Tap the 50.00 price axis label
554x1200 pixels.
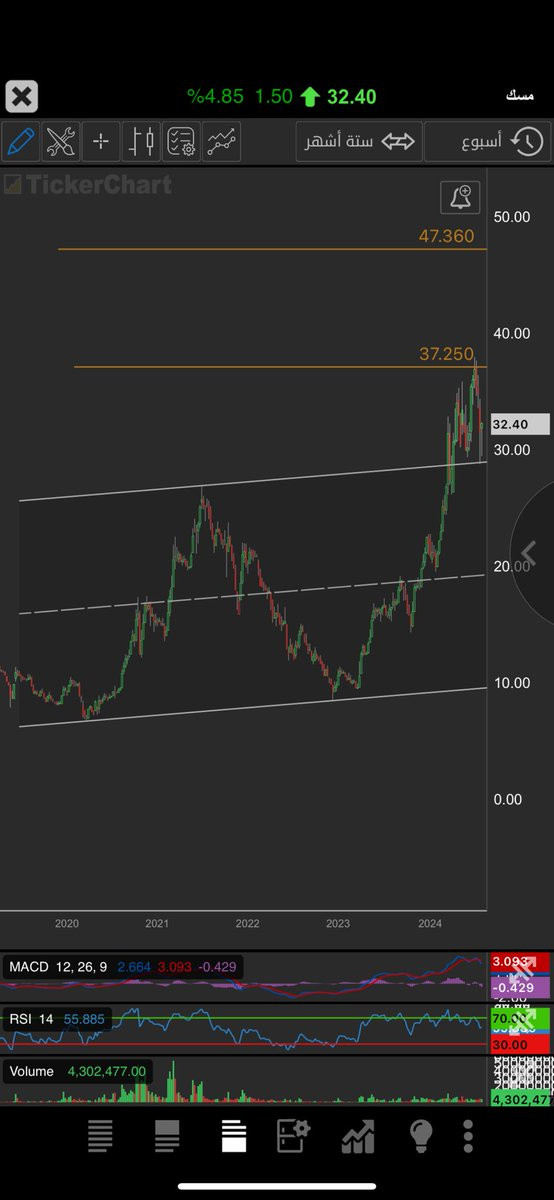[x=511, y=216]
